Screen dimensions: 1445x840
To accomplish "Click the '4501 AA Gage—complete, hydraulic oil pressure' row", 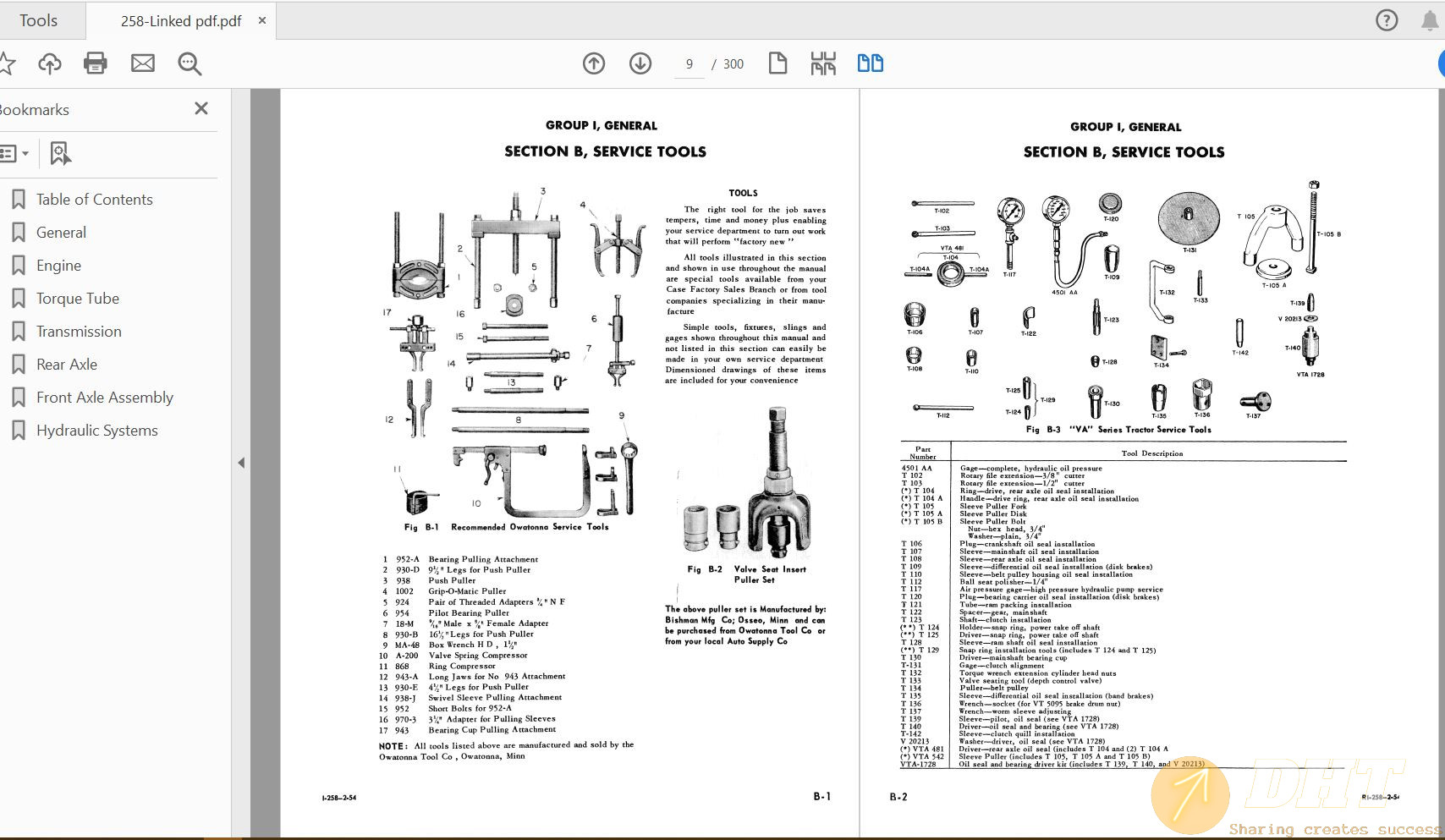I will pos(1002,468).
